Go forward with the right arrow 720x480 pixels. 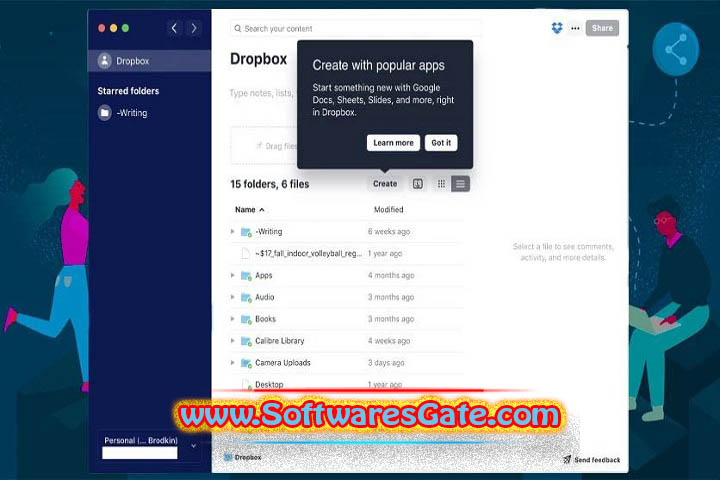[x=194, y=28]
